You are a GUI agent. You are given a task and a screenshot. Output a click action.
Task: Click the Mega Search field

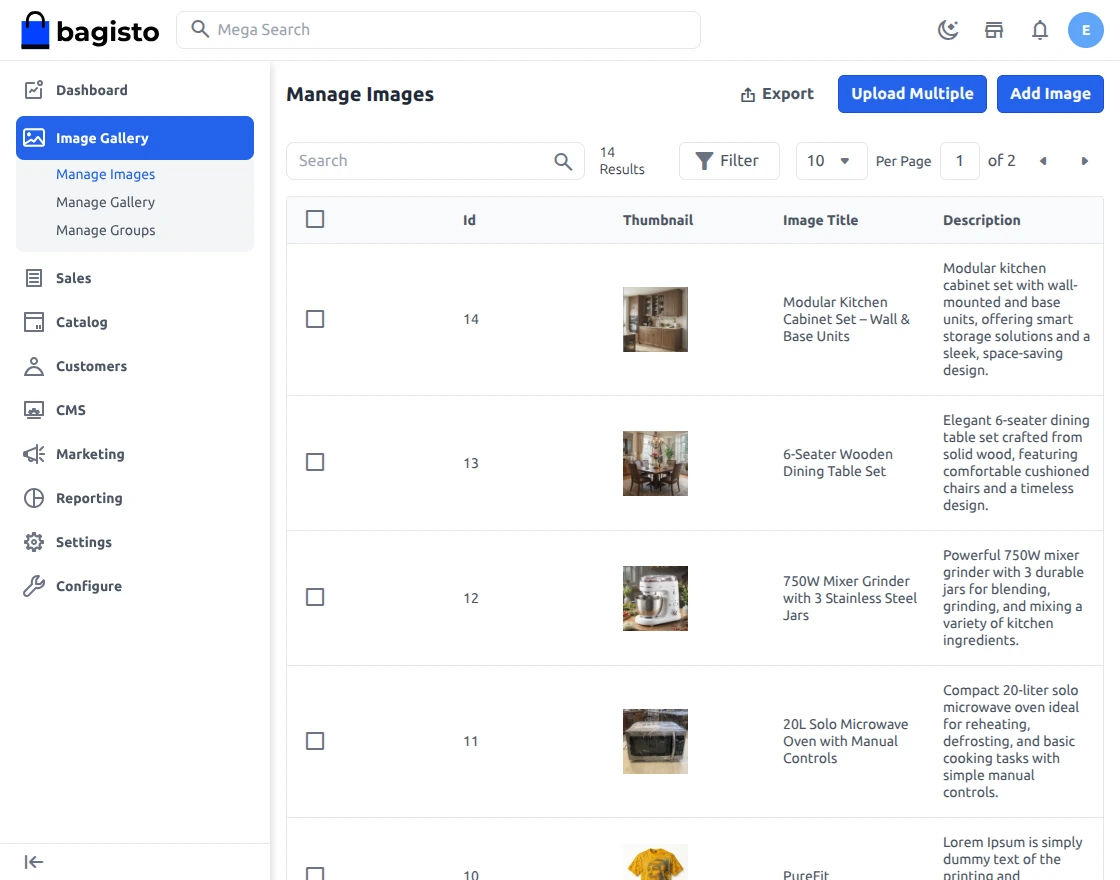tap(438, 30)
